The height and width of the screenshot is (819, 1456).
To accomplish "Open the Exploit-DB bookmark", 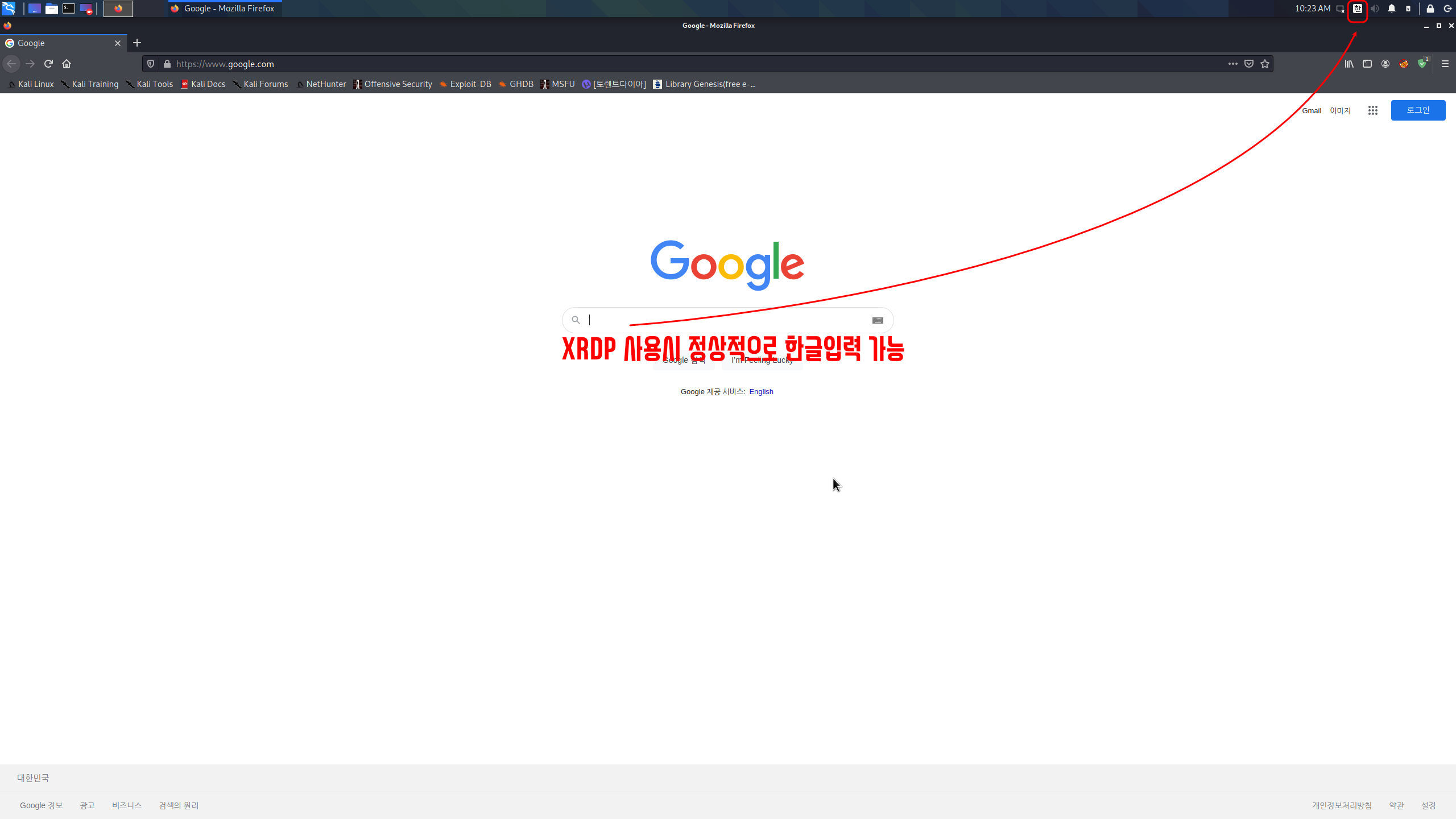I will (x=465, y=84).
